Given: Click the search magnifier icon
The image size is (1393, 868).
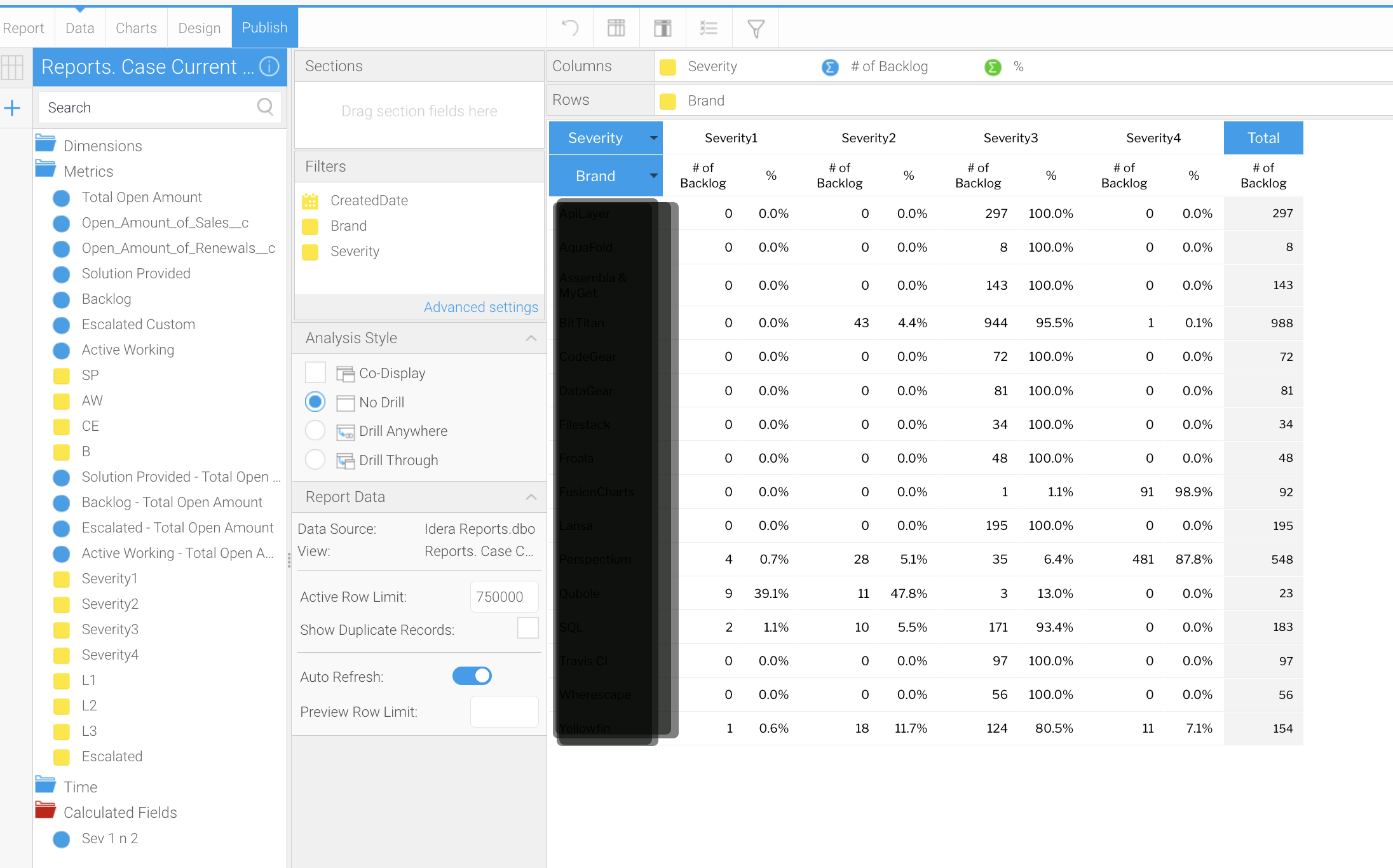Looking at the screenshot, I should pyautogui.click(x=265, y=107).
